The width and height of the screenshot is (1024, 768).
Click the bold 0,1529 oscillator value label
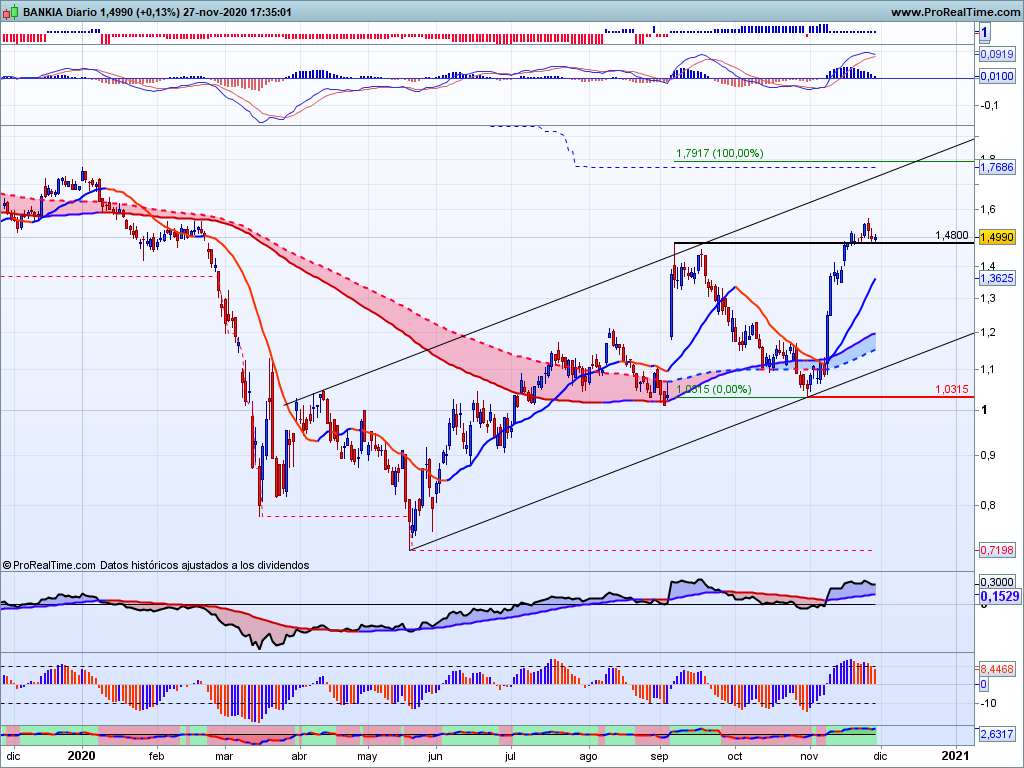click(999, 596)
